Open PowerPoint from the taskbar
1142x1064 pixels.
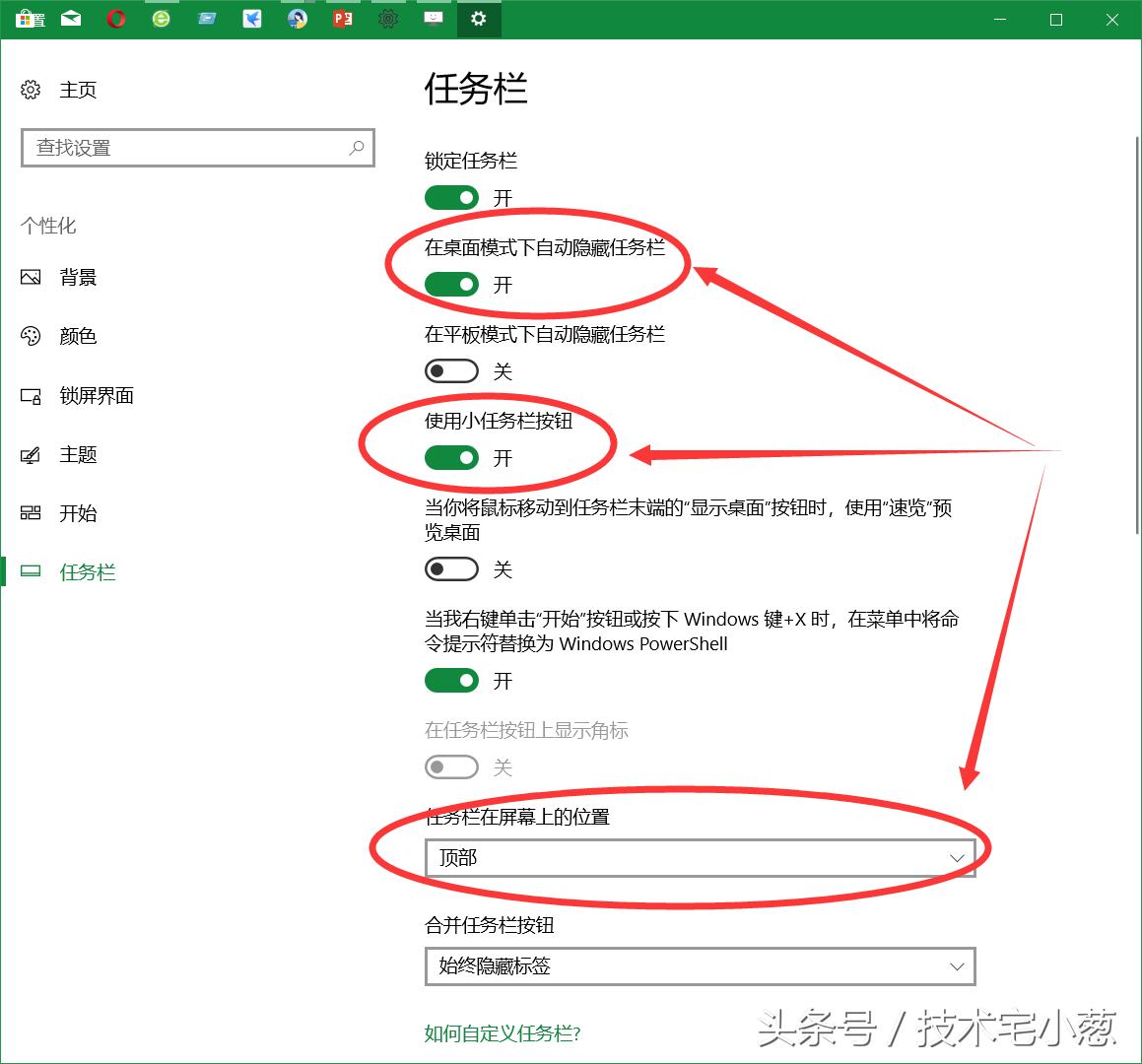[342, 19]
